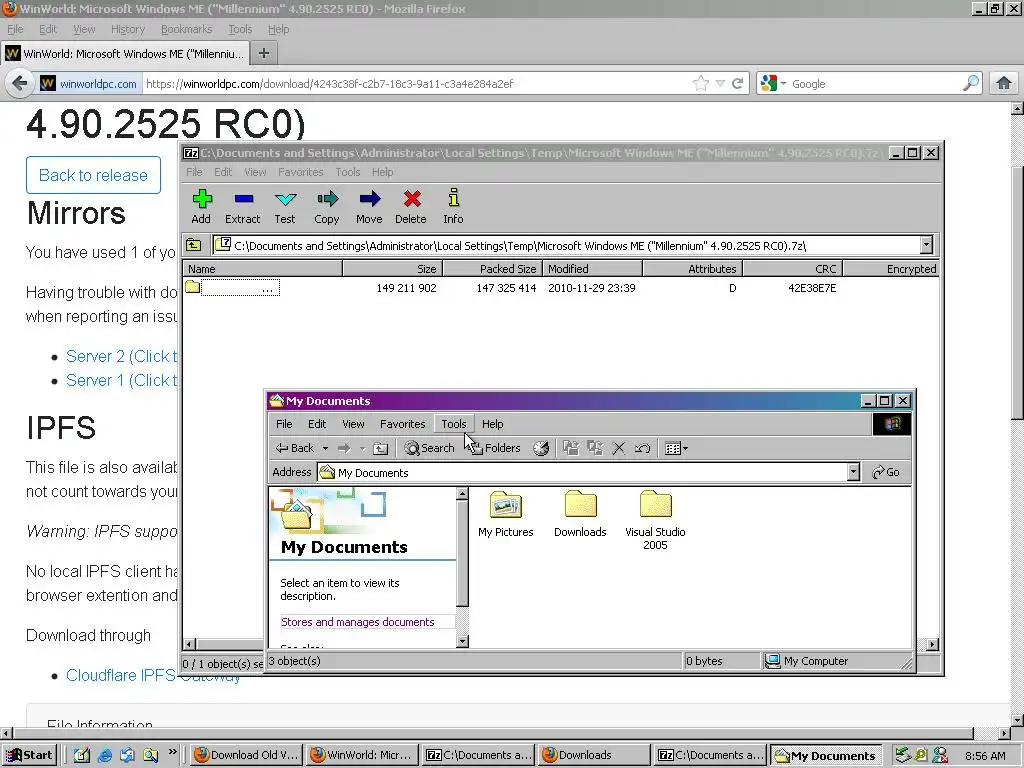Sort the 7-Zip list by Packed Size

point(493,268)
